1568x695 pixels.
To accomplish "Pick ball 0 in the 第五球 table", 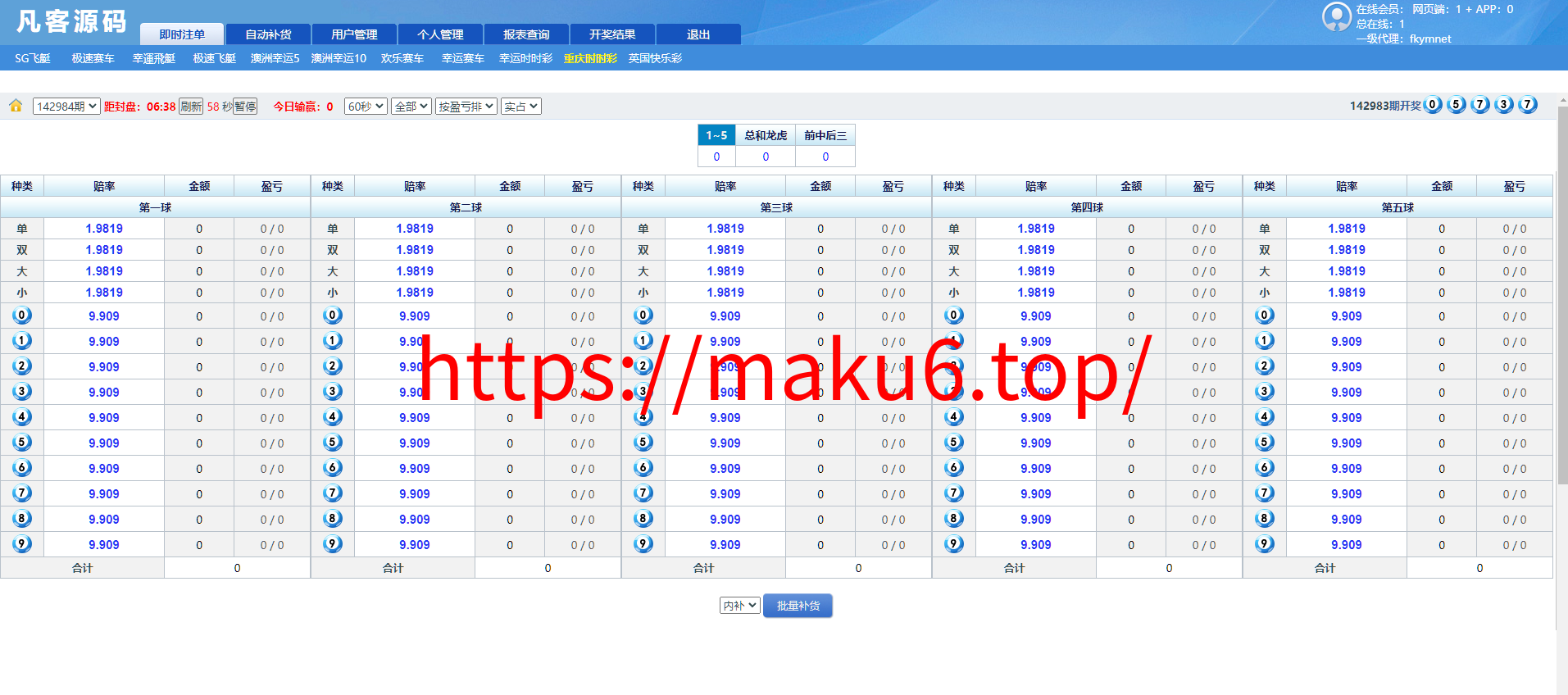I will [x=1265, y=316].
